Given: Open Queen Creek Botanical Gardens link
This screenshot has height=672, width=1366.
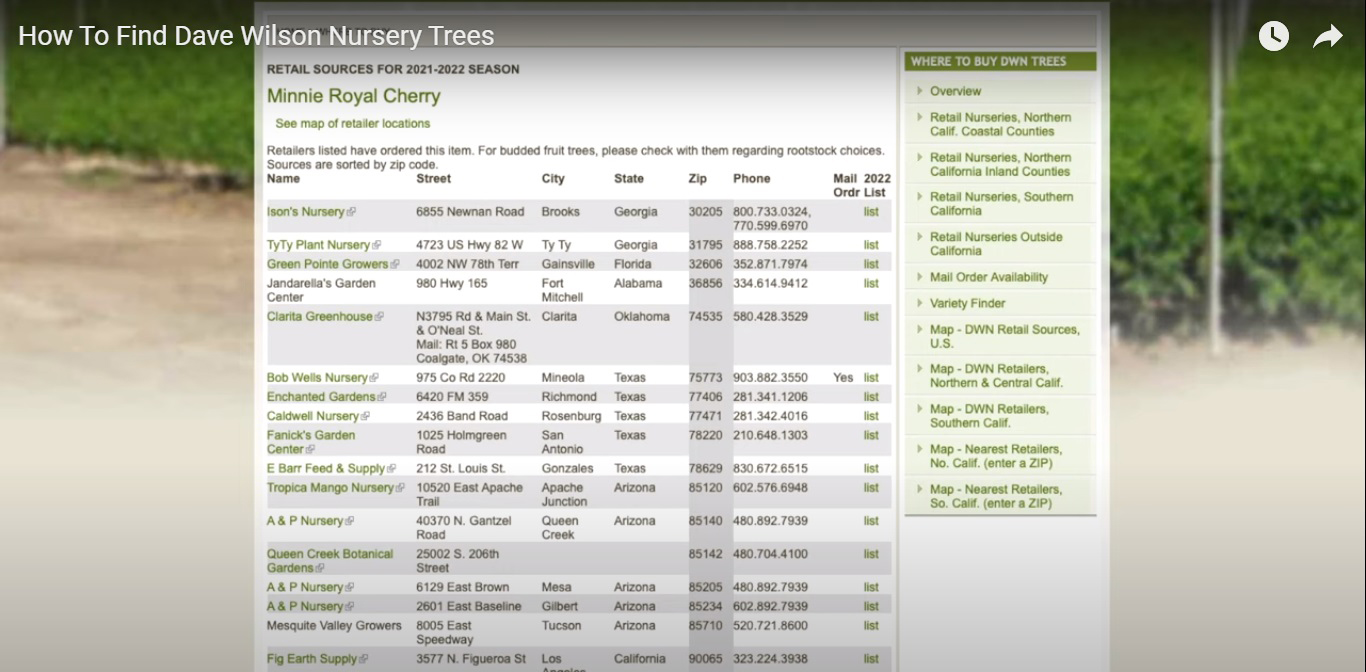Looking at the screenshot, I should pos(329,561).
